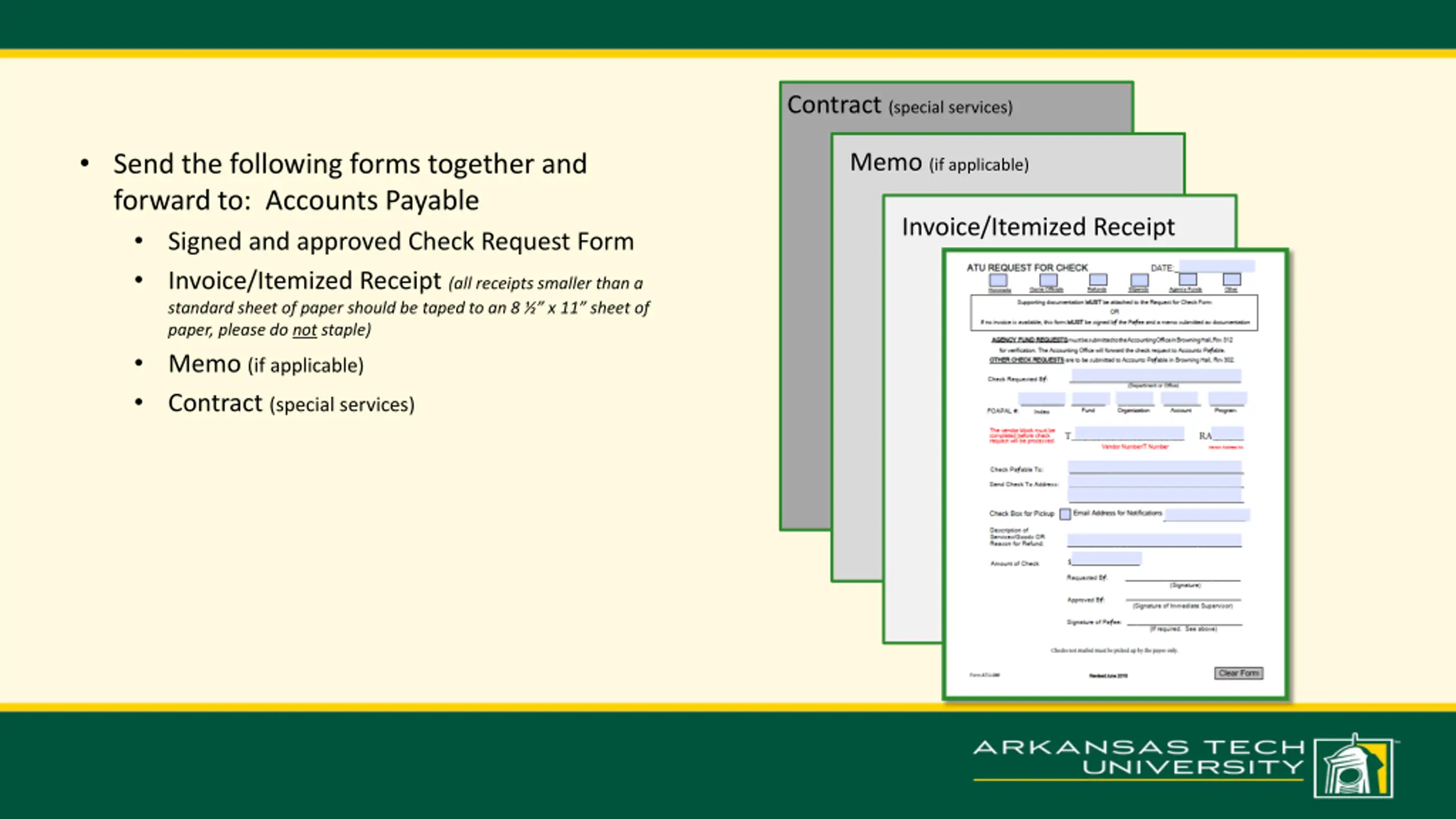The image size is (1456, 819).
Task: Click the Arkansas Tech University wordmark
Action: click(1139, 757)
